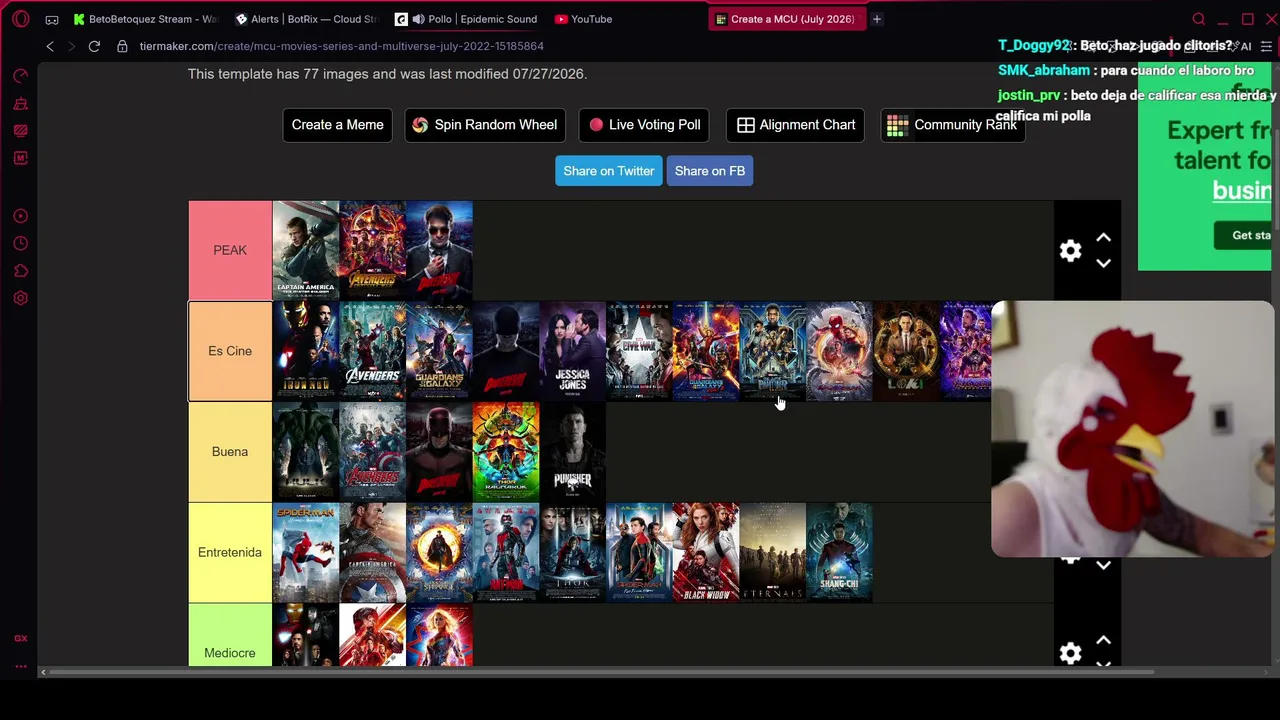Open the M-shaped sidebar icon
The width and height of the screenshot is (1280, 720).
tap(20, 158)
